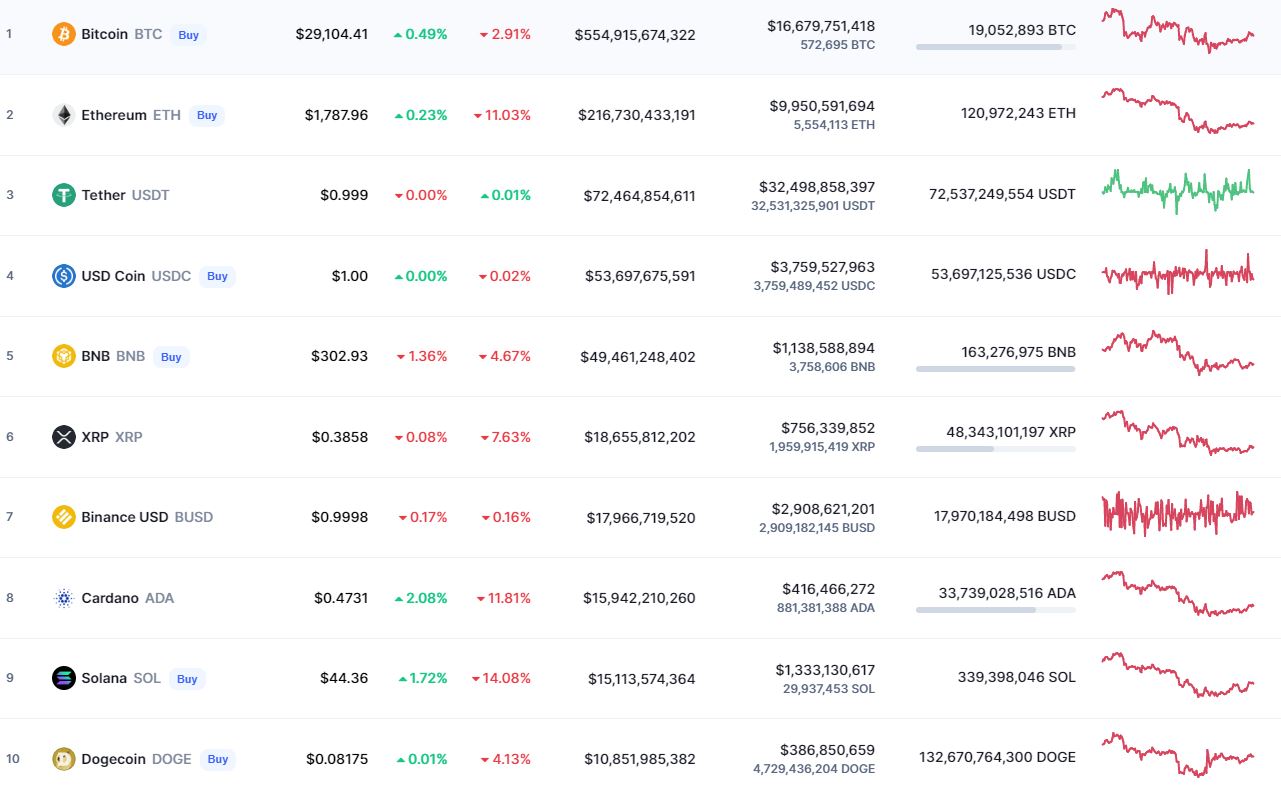
Task: Click the Ethereum diamond logo icon
Action: pyautogui.click(x=64, y=115)
